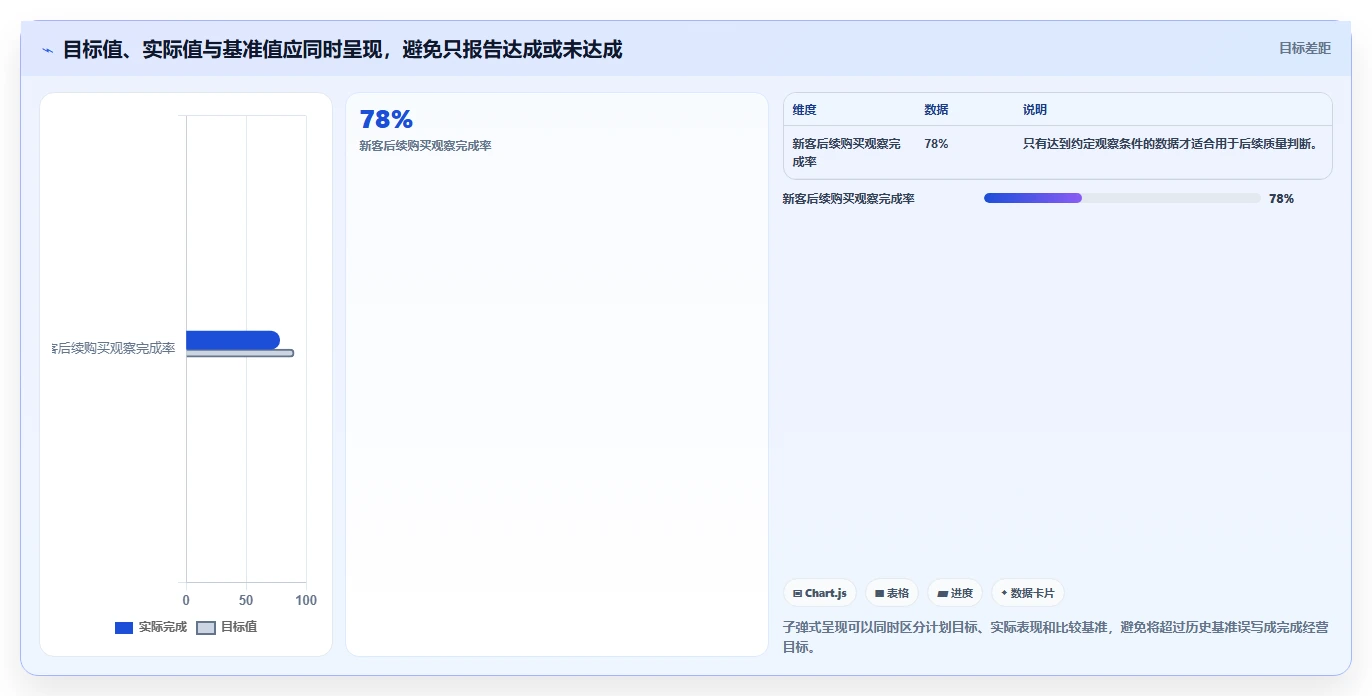The image size is (1372, 696).
Task: Select the 数据卡片 tag chip
Action: click(1028, 593)
